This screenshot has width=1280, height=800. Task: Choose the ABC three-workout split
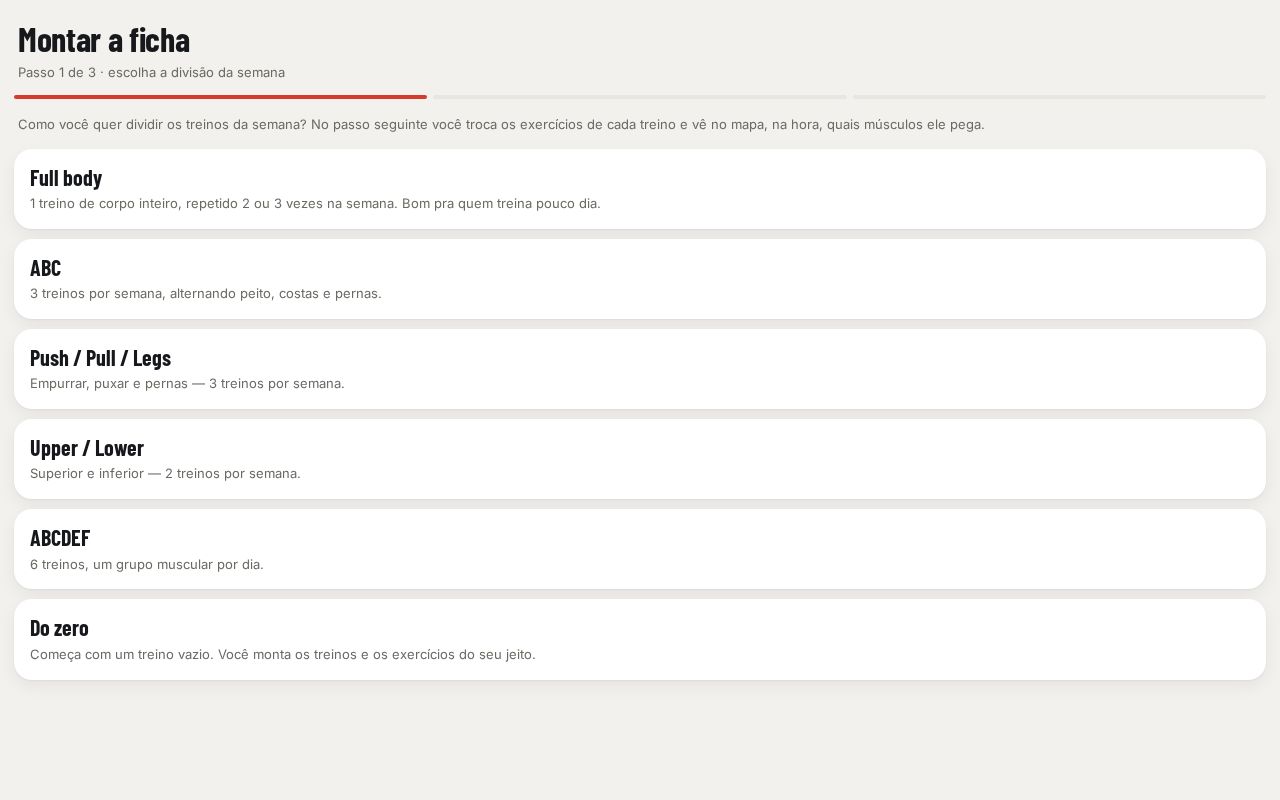[640, 279]
